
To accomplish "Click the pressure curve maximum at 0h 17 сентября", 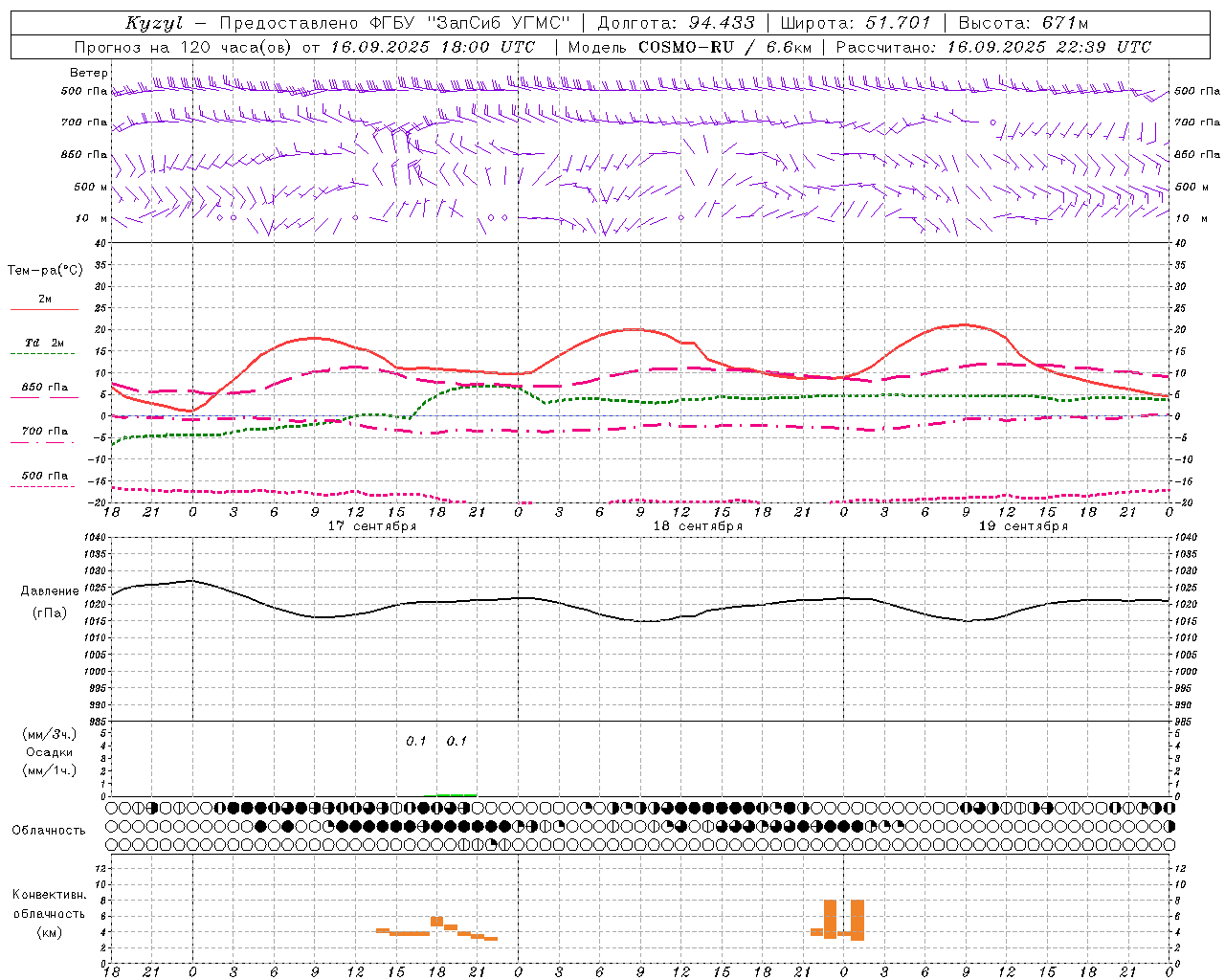I will (x=192, y=580).
